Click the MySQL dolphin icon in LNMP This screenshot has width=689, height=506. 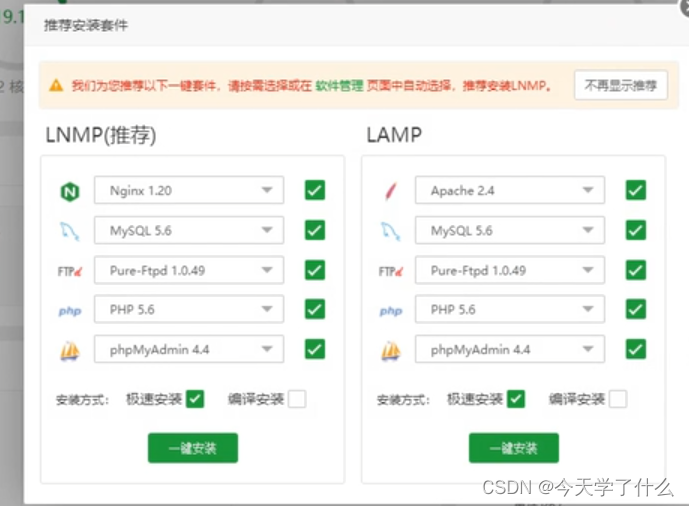coord(69,231)
